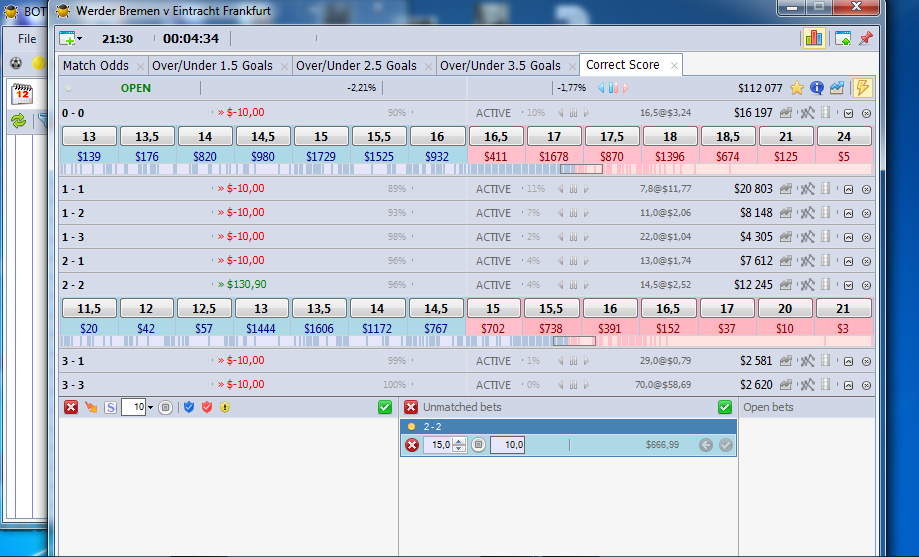
Task: Toggle the lightning one-click betting button
Action: pyautogui.click(x=863, y=88)
